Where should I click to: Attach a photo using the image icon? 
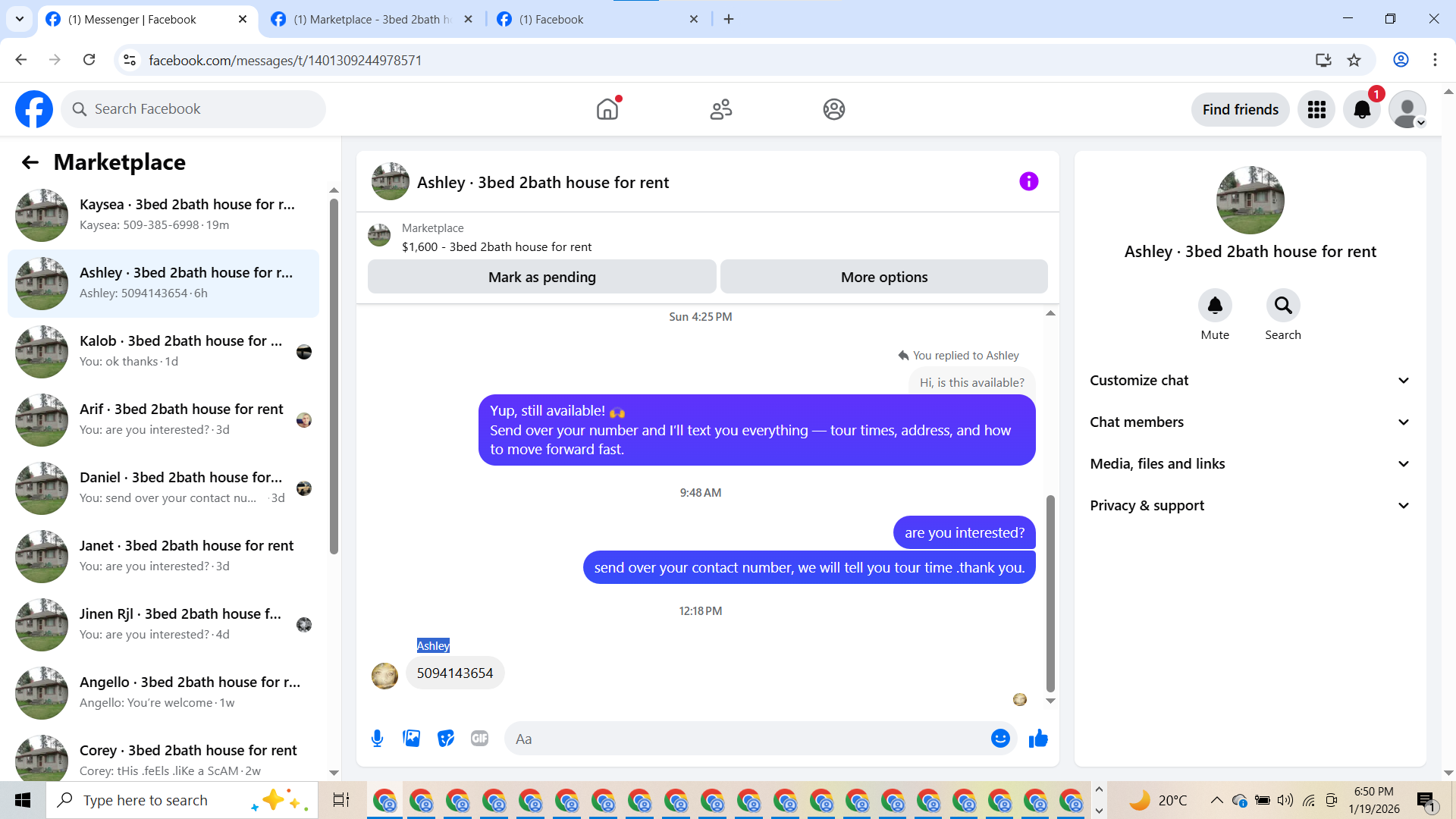coord(411,739)
